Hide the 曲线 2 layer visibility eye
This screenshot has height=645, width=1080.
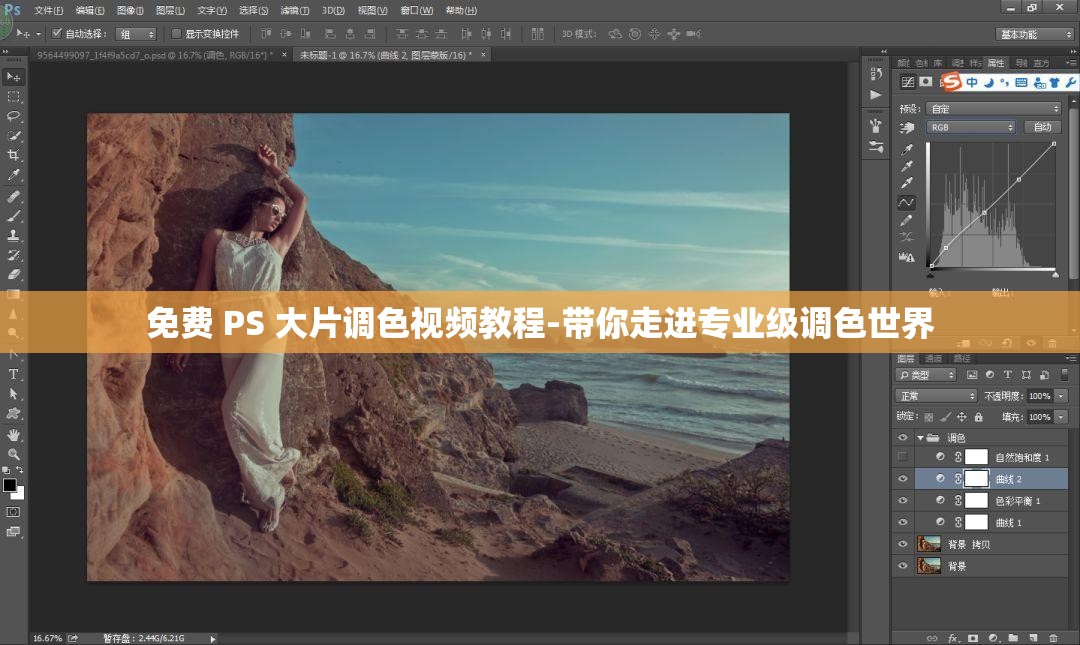coord(903,477)
